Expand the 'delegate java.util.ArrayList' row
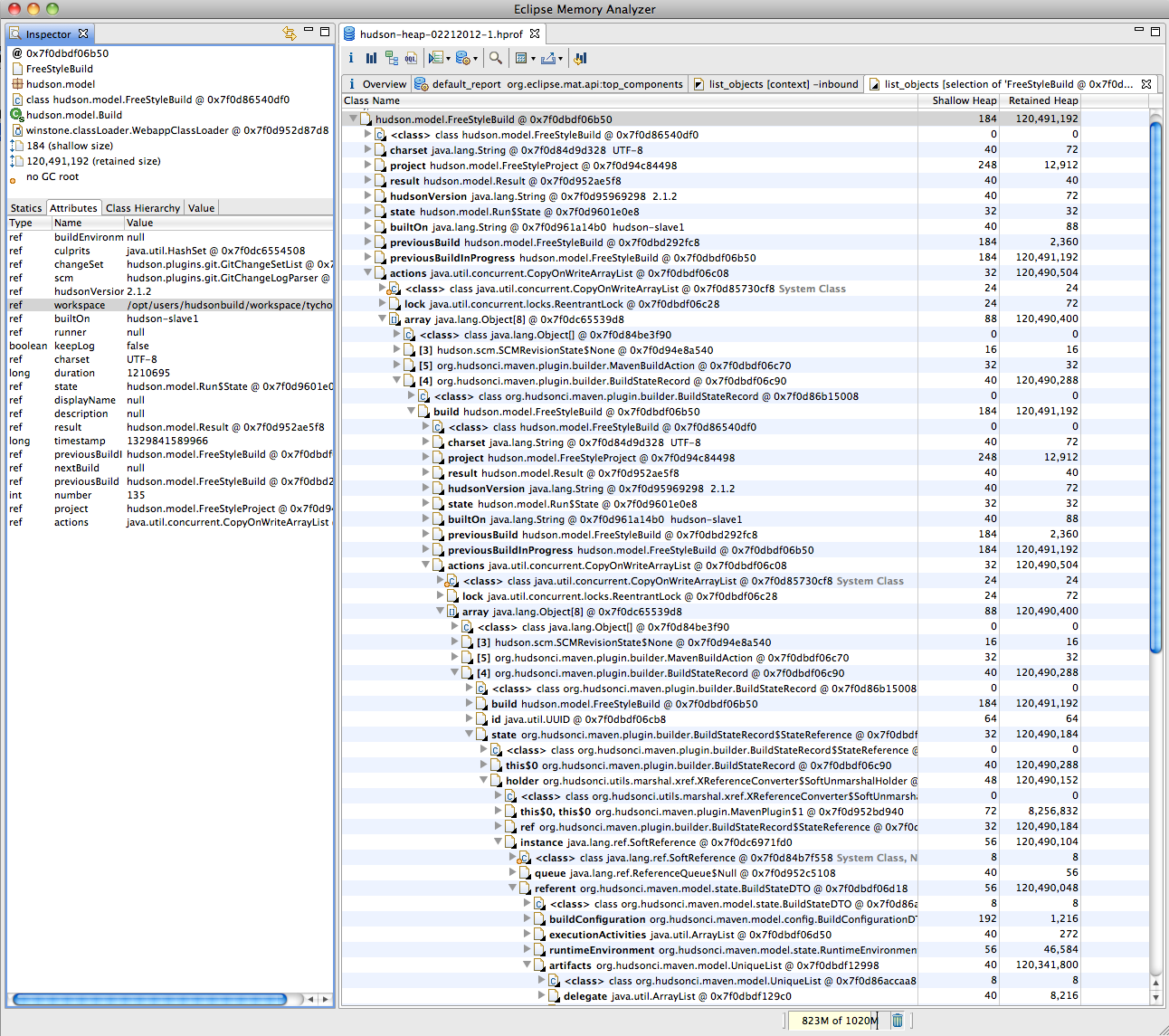 point(541,995)
